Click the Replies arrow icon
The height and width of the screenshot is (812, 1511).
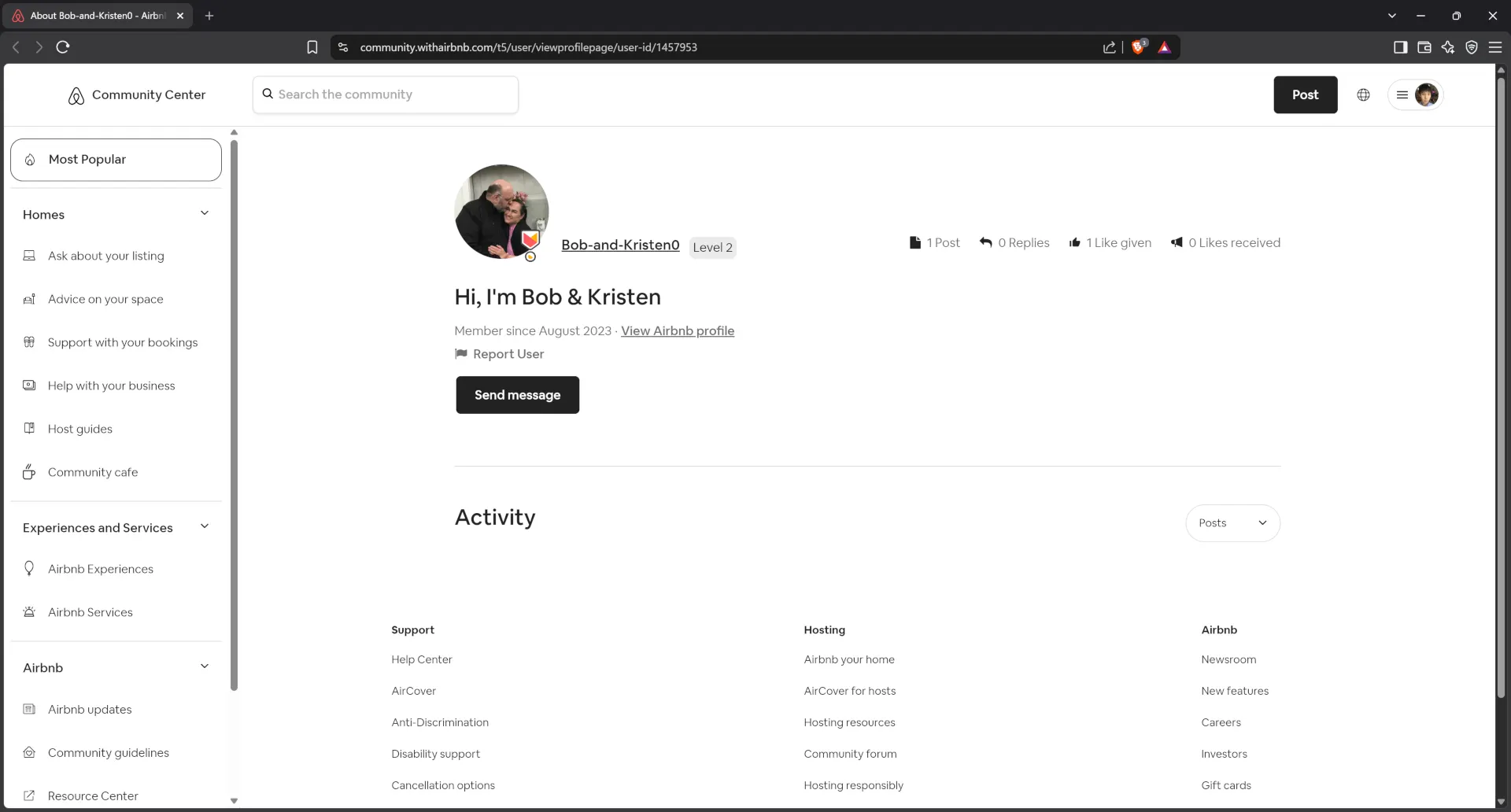(x=985, y=242)
